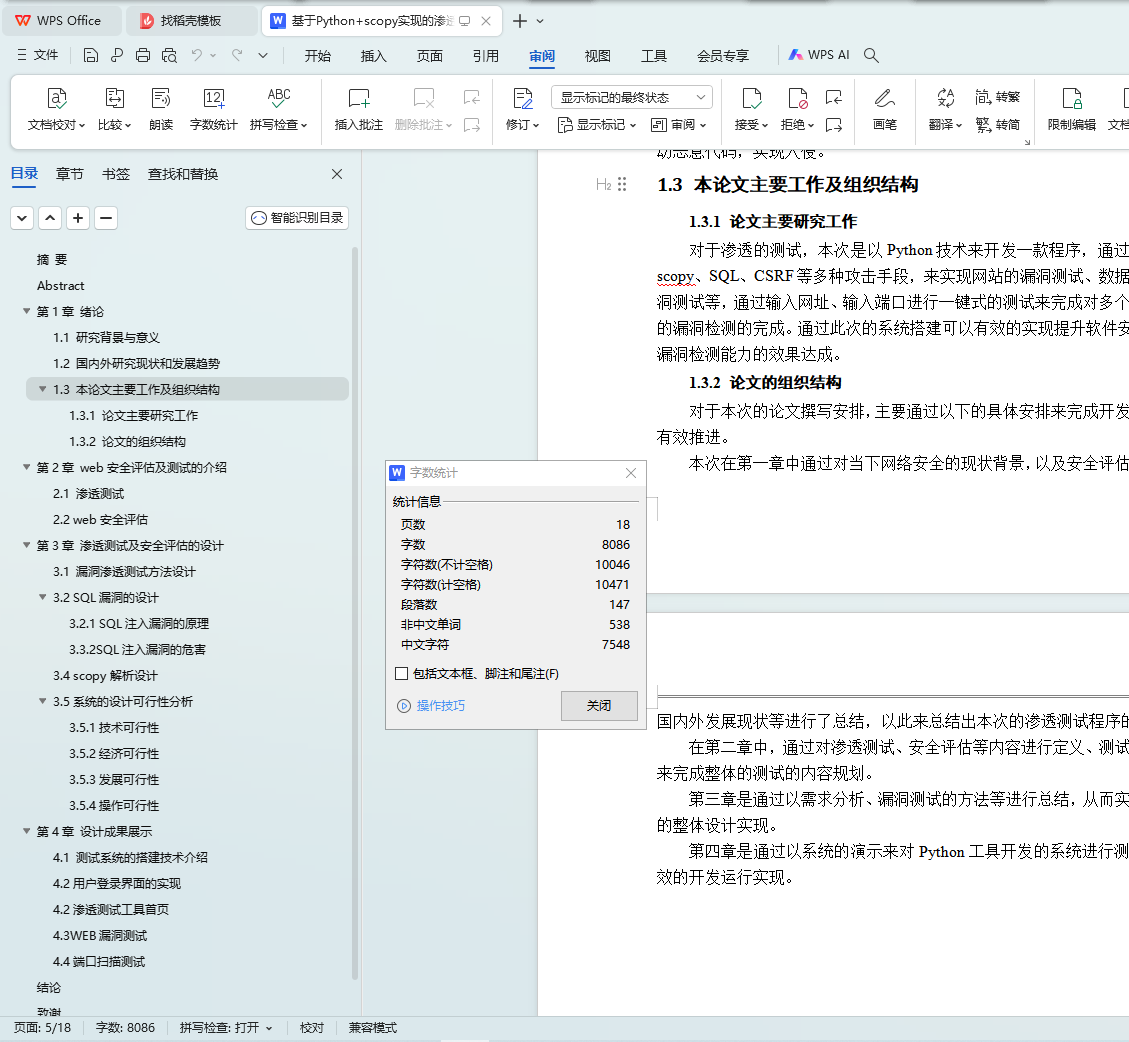Collapse 第1章 绪论 tree node
Image resolution: width=1129 pixels, height=1042 pixels.
point(27,311)
